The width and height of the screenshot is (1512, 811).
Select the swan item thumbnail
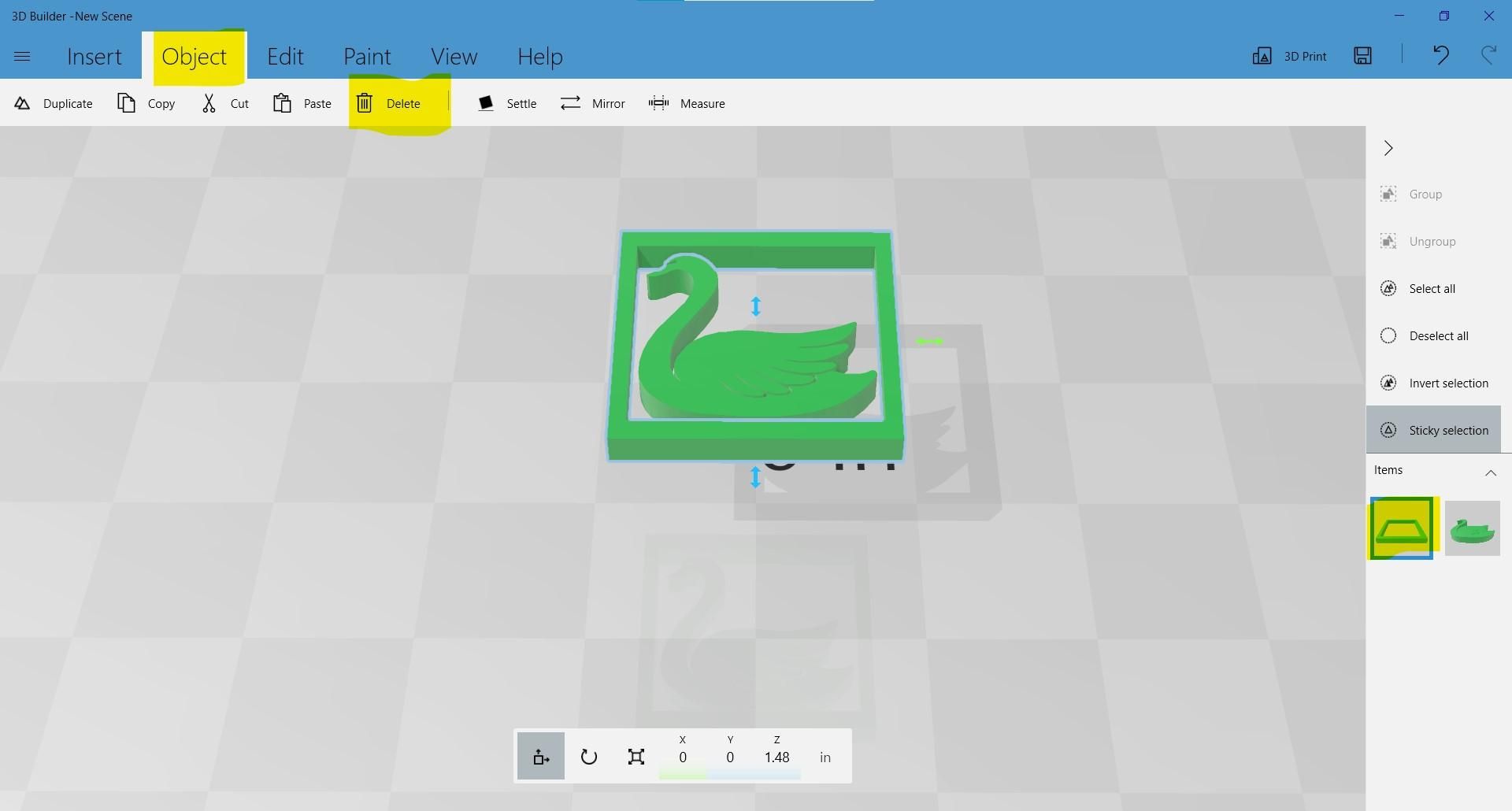pyautogui.click(x=1472, y=528)
